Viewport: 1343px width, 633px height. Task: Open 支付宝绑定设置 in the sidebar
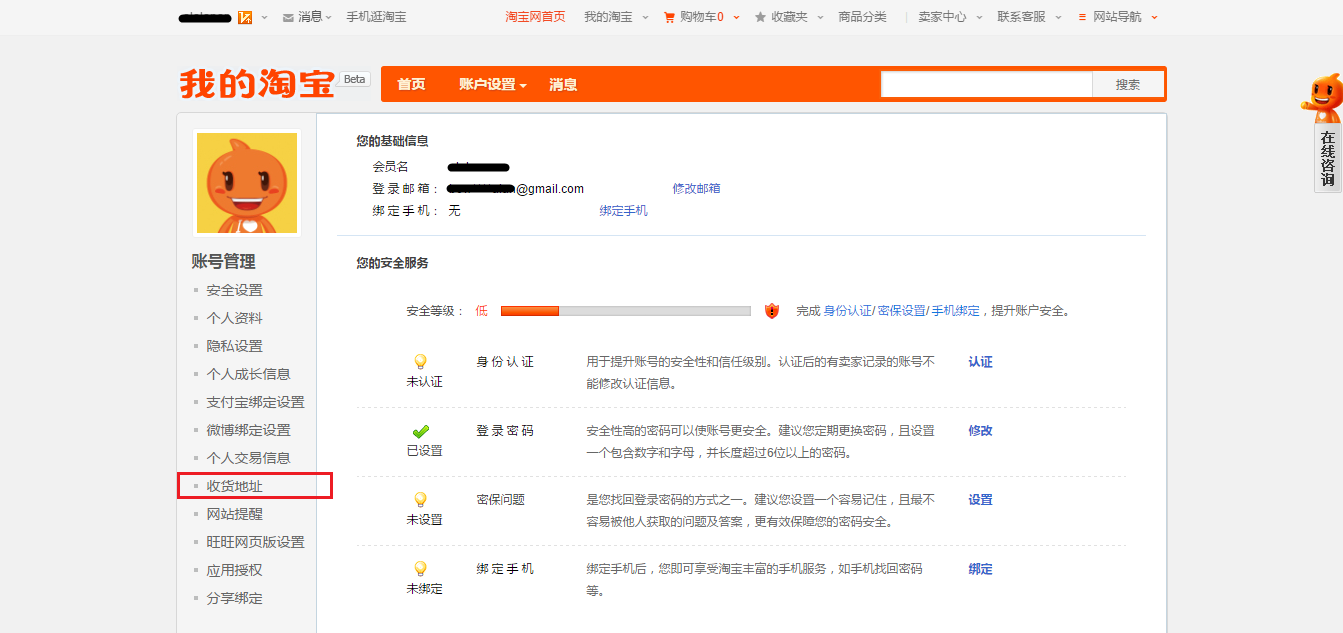click(256, 402)
